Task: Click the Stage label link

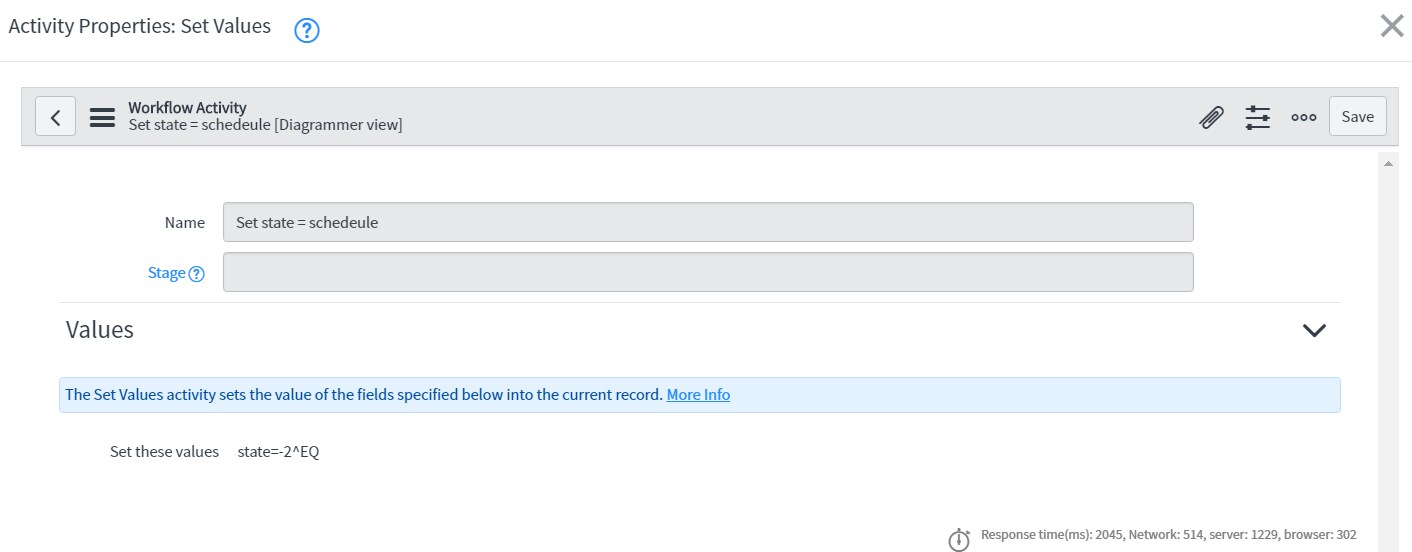Action: (166, 273)
